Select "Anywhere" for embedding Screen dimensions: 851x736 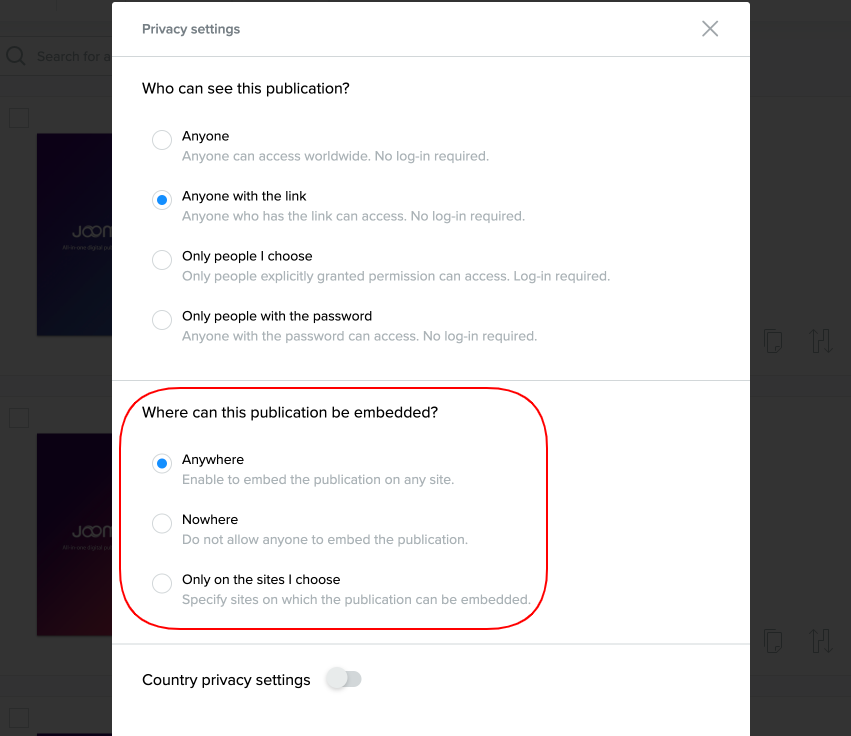click(162, 463)
